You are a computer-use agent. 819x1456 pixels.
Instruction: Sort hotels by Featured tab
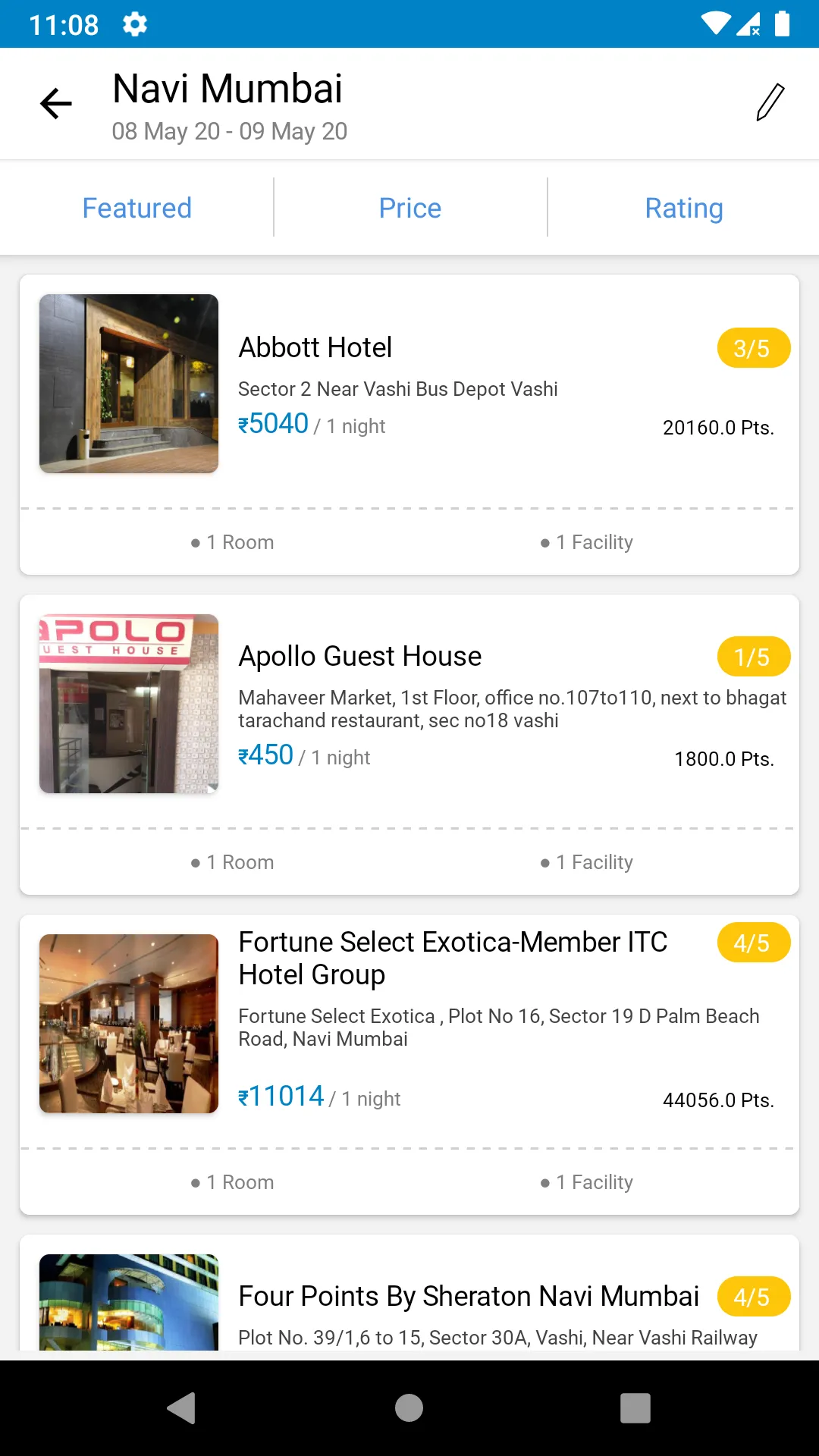coord(136,208)
